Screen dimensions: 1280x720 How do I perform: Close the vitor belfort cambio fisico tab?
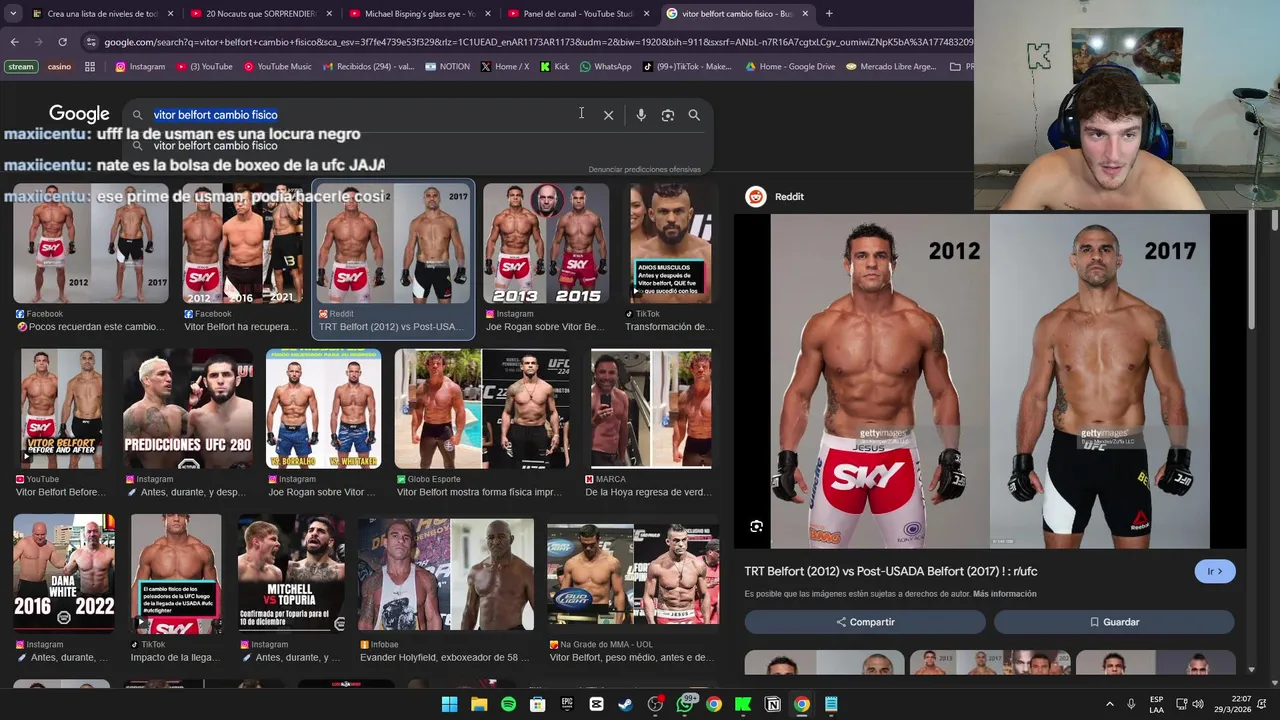click(805, 14)
